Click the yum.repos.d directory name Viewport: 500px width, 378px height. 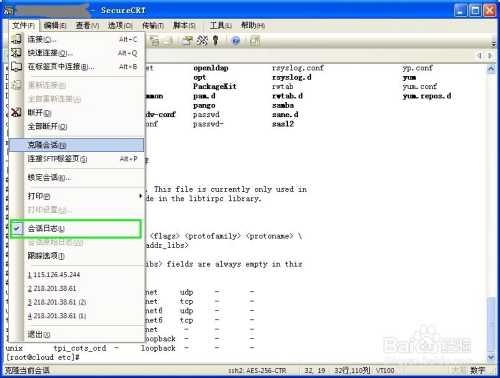(427, 96)
